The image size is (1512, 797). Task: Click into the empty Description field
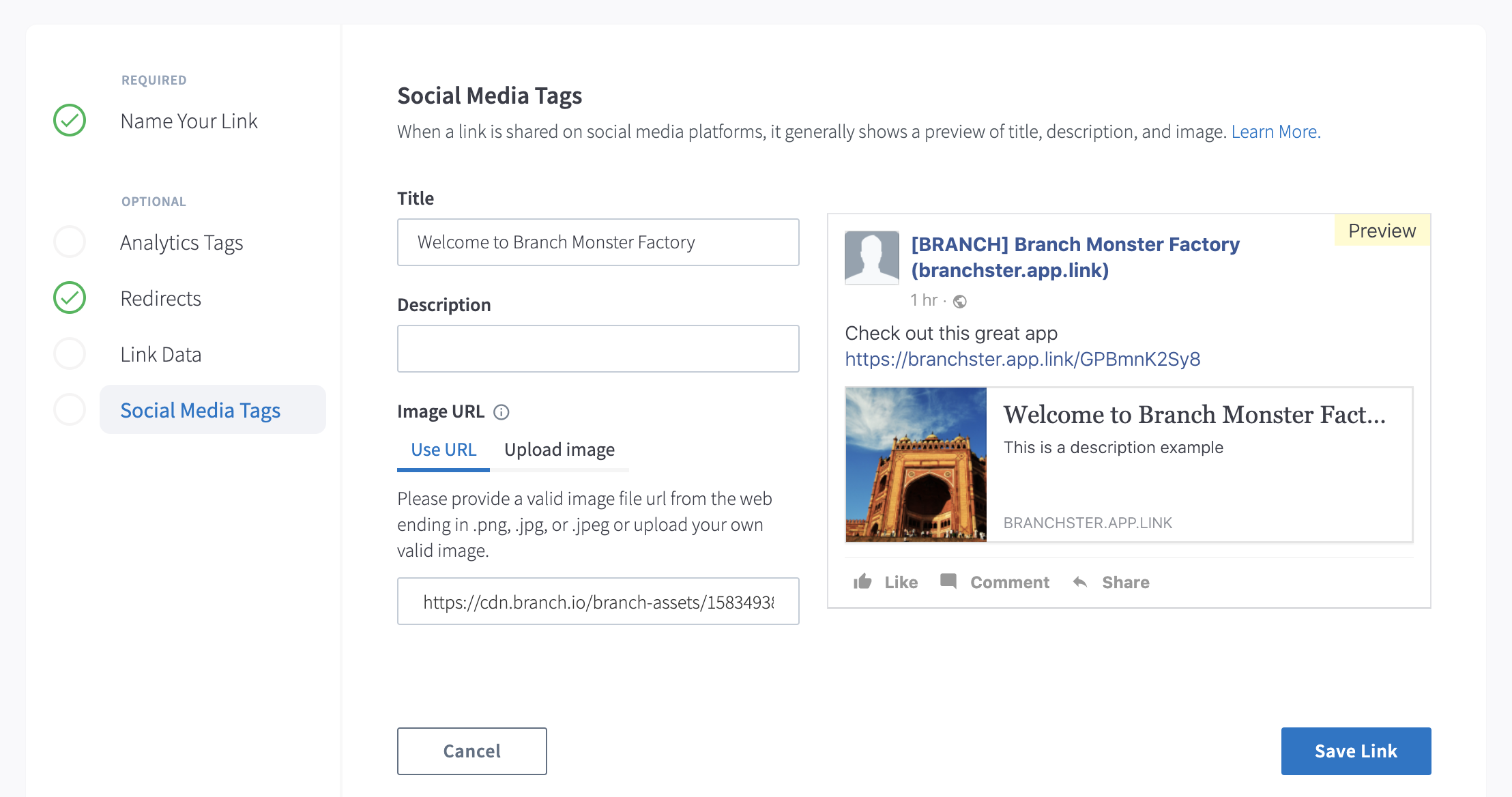(598, 349)
